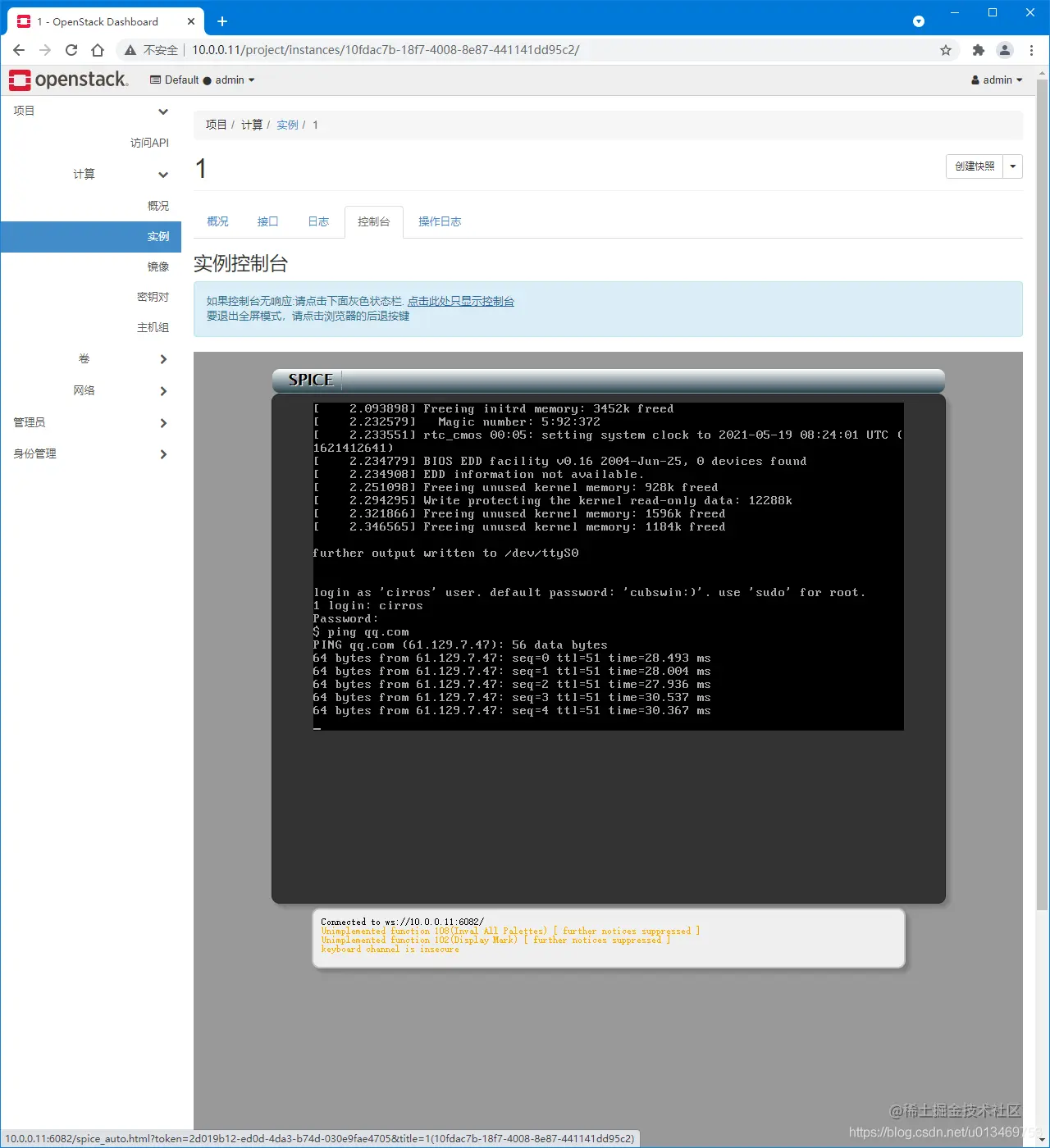This screenshot has width=1050, height=1148.
Task: Click the Chrome profile avatar icon
Action: tap(1005, 49)
